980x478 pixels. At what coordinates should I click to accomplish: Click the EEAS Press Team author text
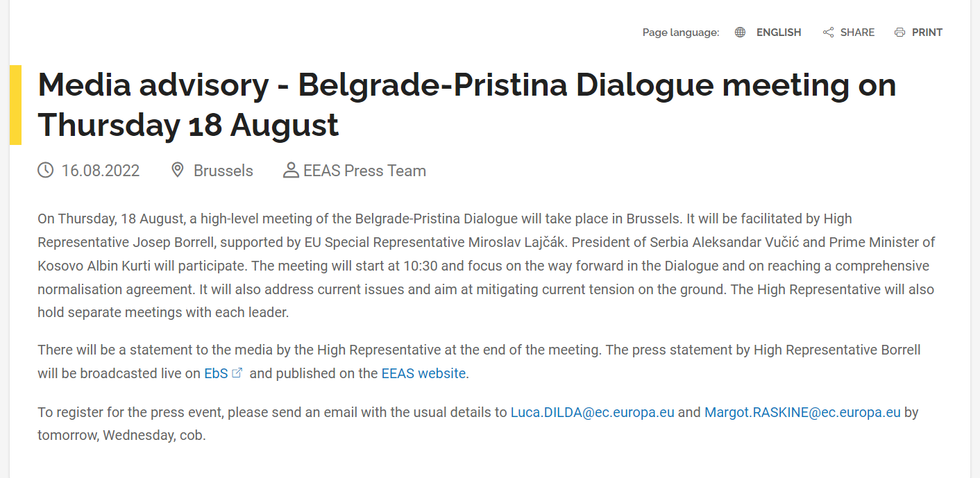[x=364, y=170]
